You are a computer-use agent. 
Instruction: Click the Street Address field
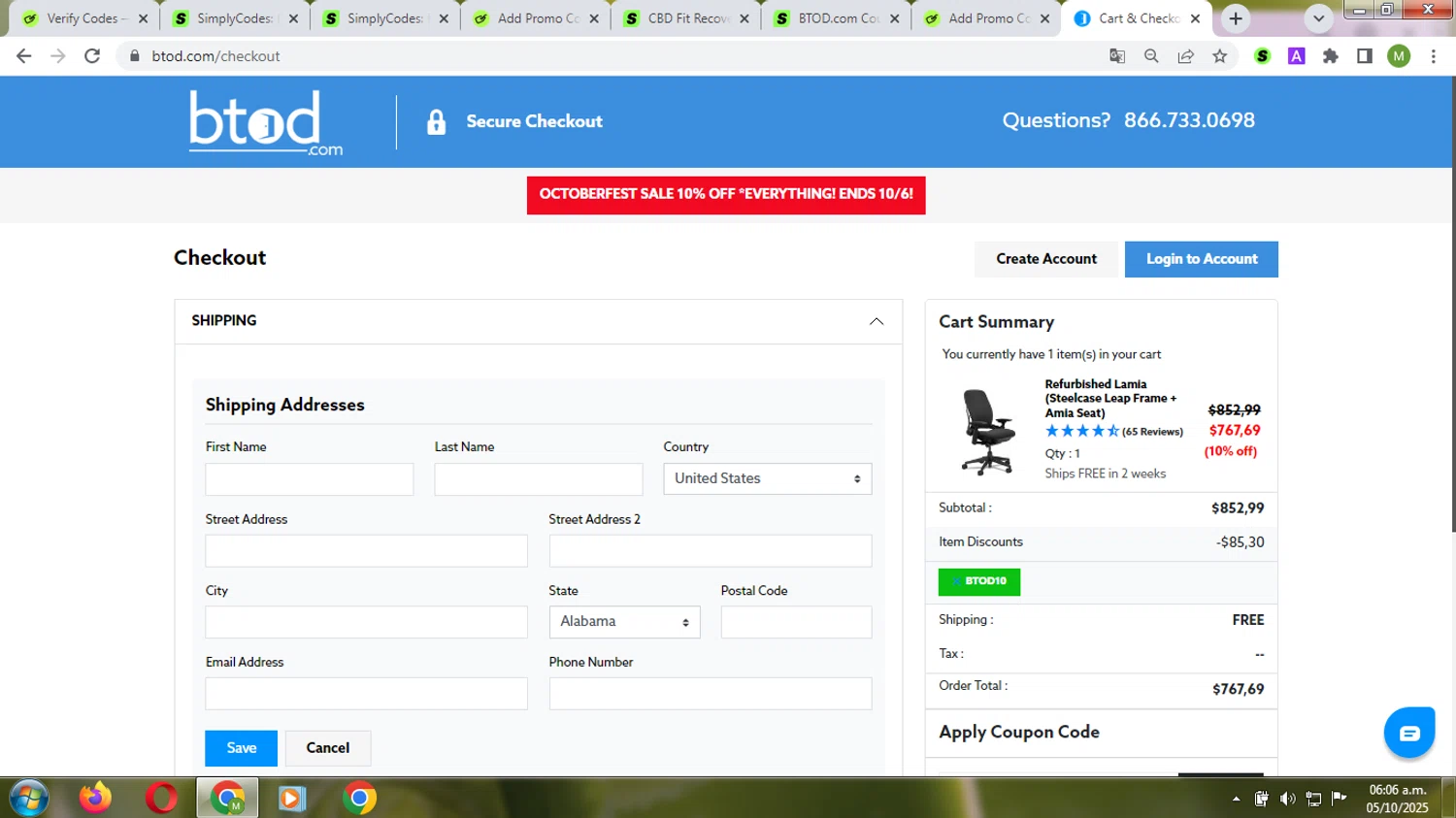[366, 551]
